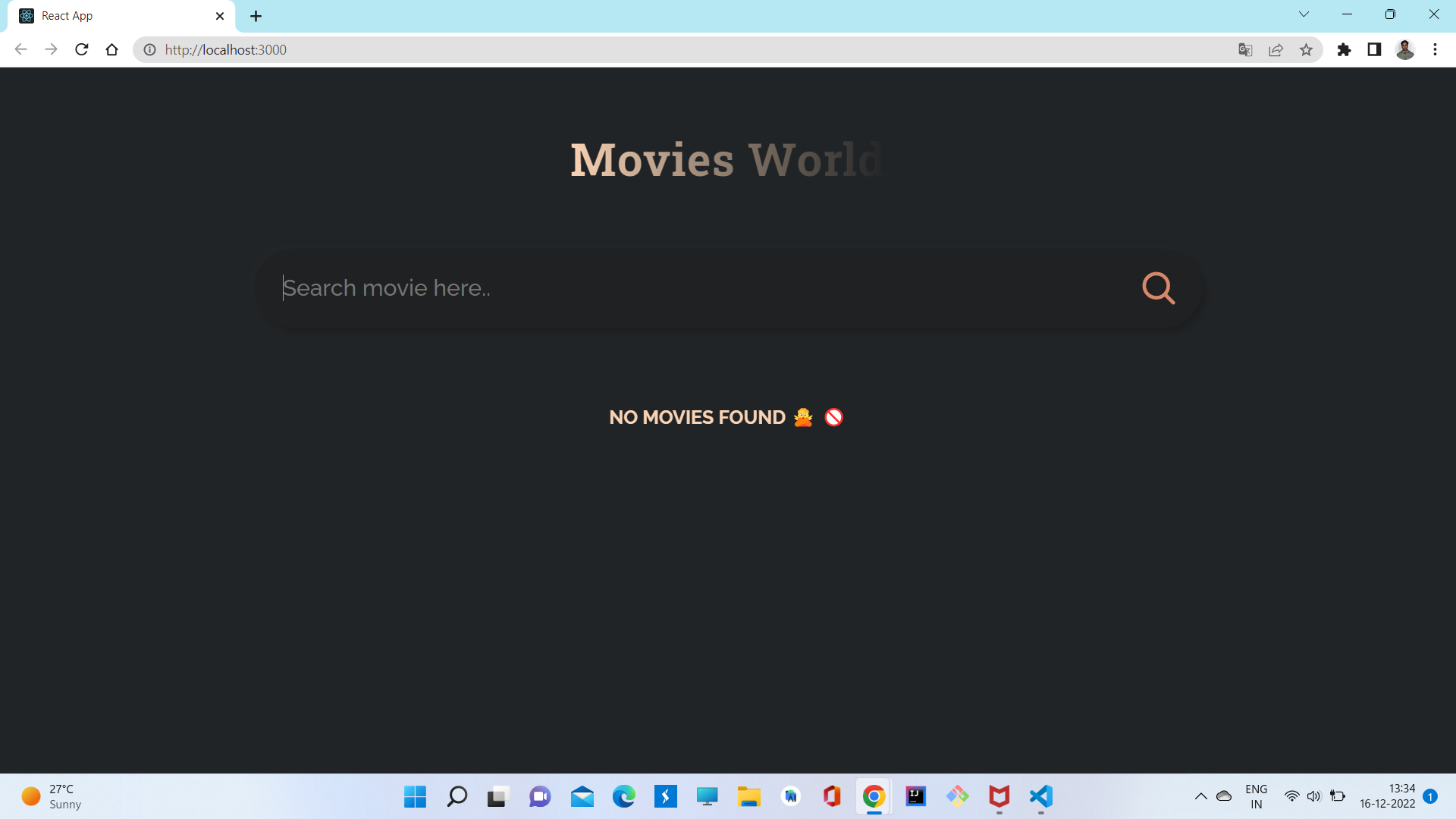Screen dimensions: 1456x819
Task: Open Google Translate icon in address bar
Action: pyautogui.click(x=1245, y=50)
